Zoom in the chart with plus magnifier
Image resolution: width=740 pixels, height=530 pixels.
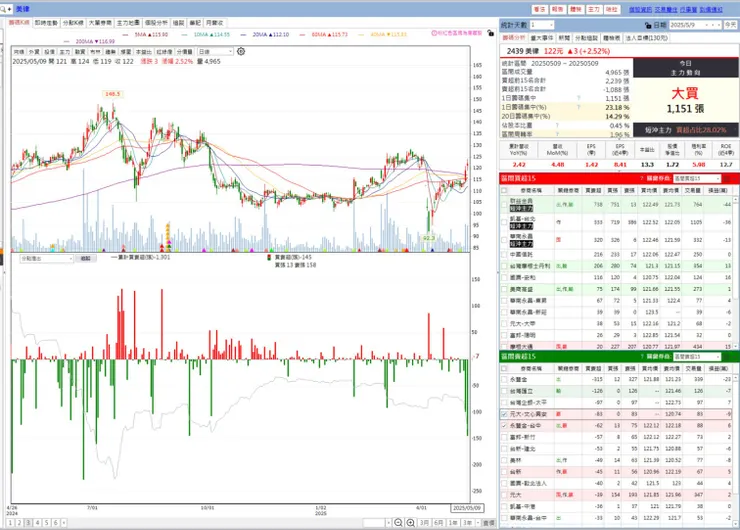[x=411, y=522]
